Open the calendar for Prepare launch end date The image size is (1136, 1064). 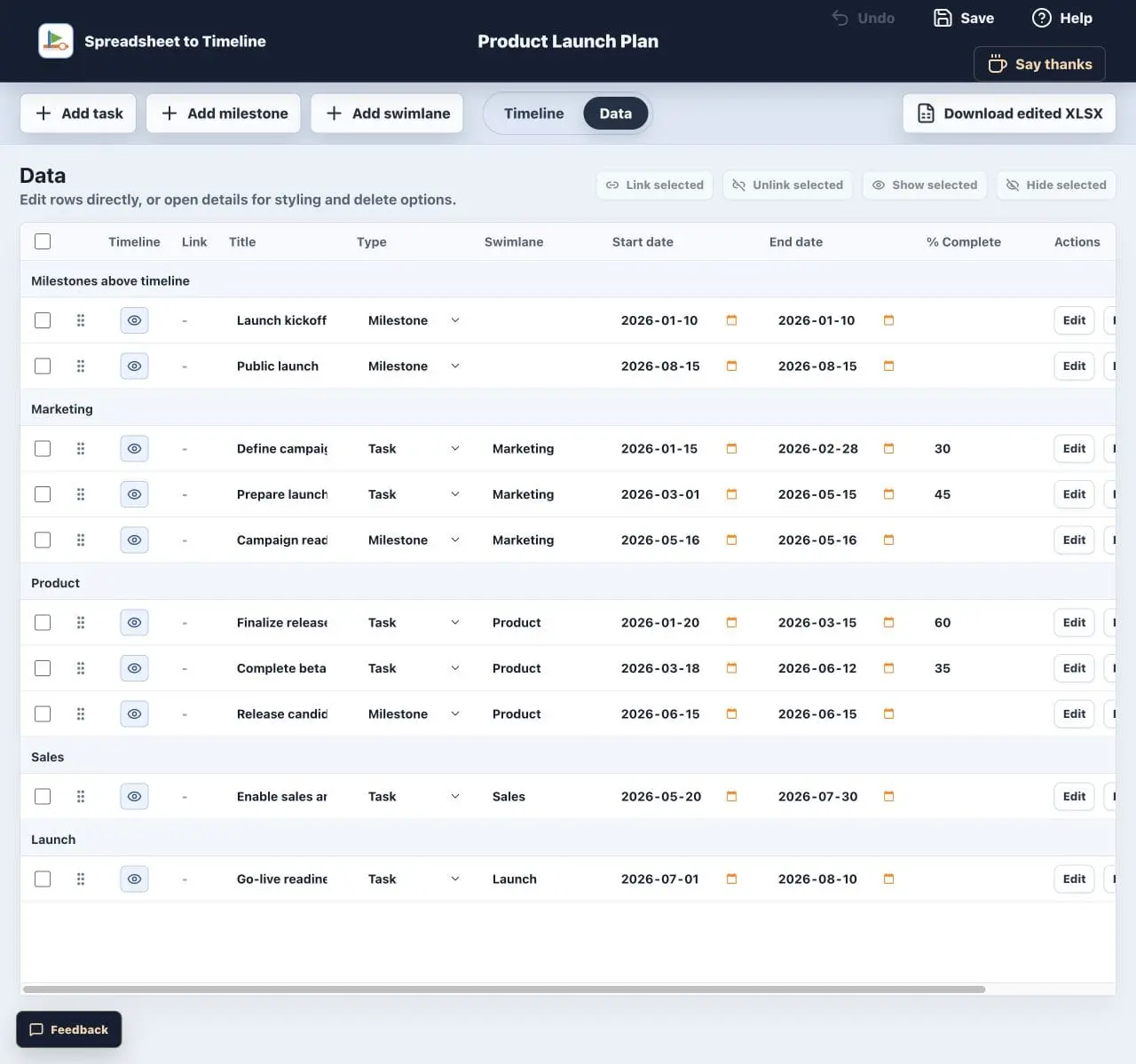[888, 494]
